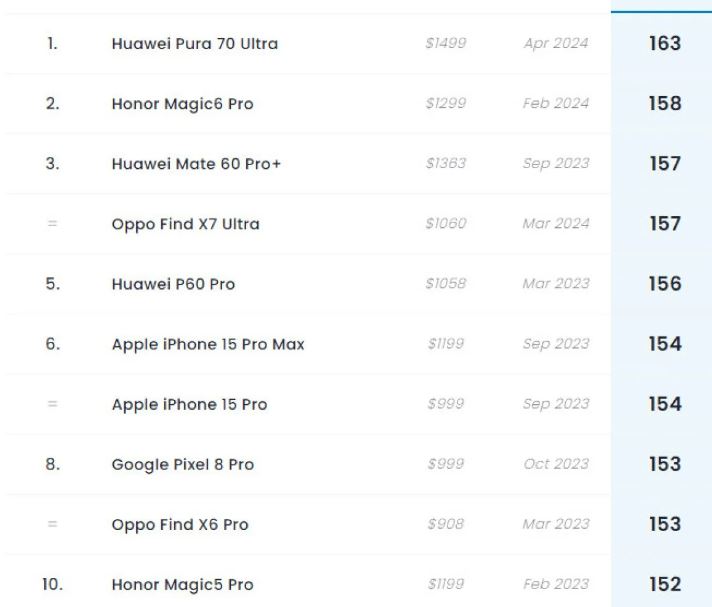The height and width of the screenshot is (607, 712).
Task: Click the $1060 price for Oppo Find X7 Ultra
Action: pyautogui.click(x=445, y=224)
